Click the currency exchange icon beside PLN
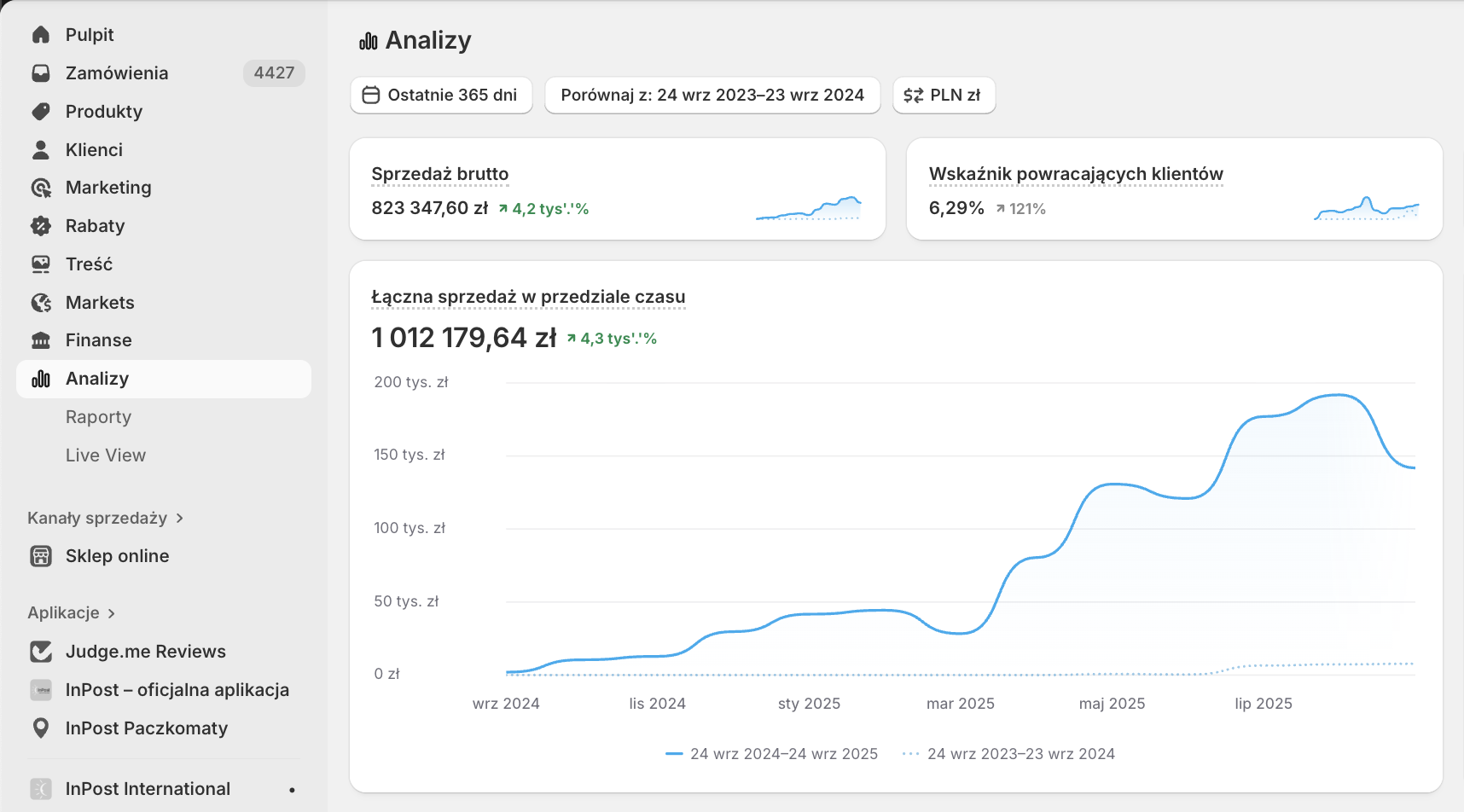 (x=914, y=96)
